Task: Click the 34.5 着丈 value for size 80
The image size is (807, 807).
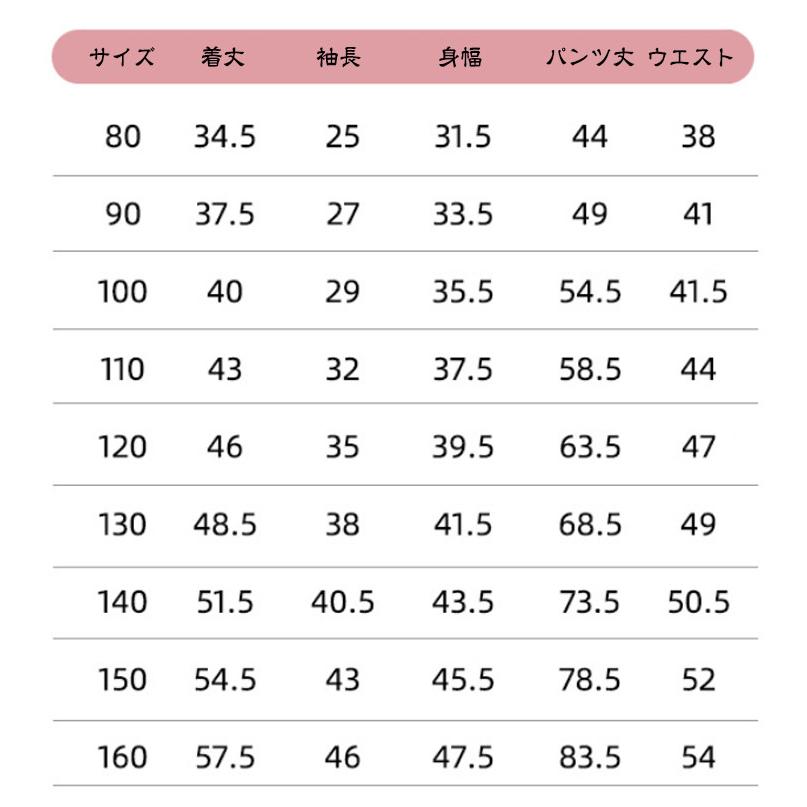Action: pyautogui.click(x=225, y=137)
